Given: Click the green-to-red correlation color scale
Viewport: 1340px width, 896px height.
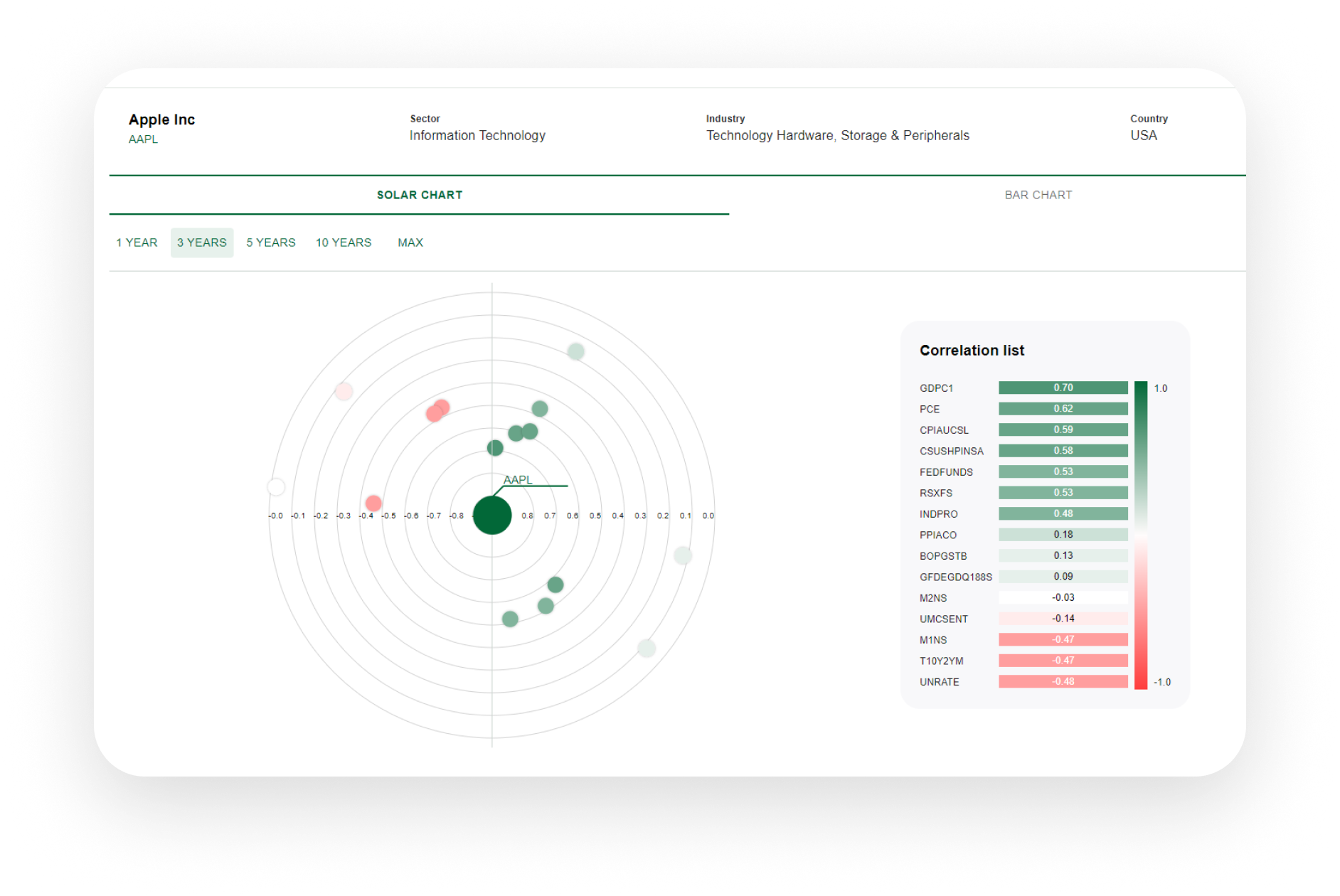Looking at the screenshot, I should coord(1141,535).
